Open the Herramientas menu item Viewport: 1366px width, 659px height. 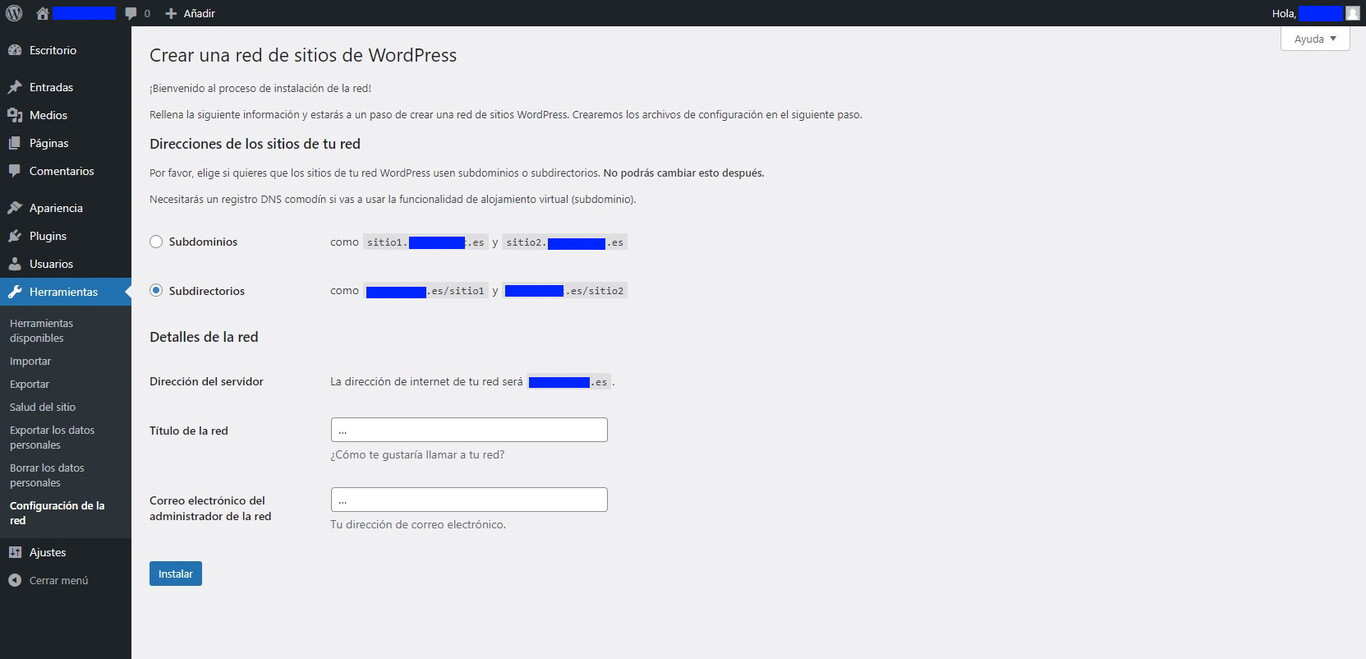tap(65, 292)
